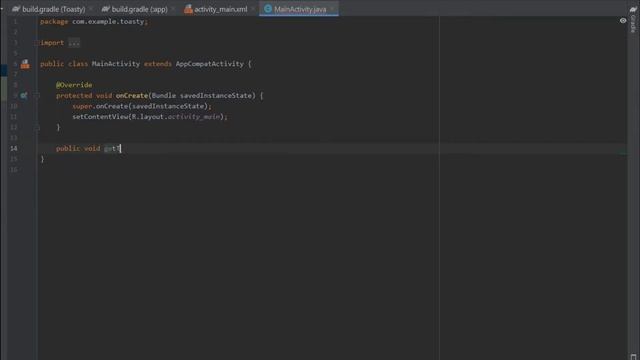640x360 pixels.
Task: Click the MainActivity class name
Action: pos(116,64)
